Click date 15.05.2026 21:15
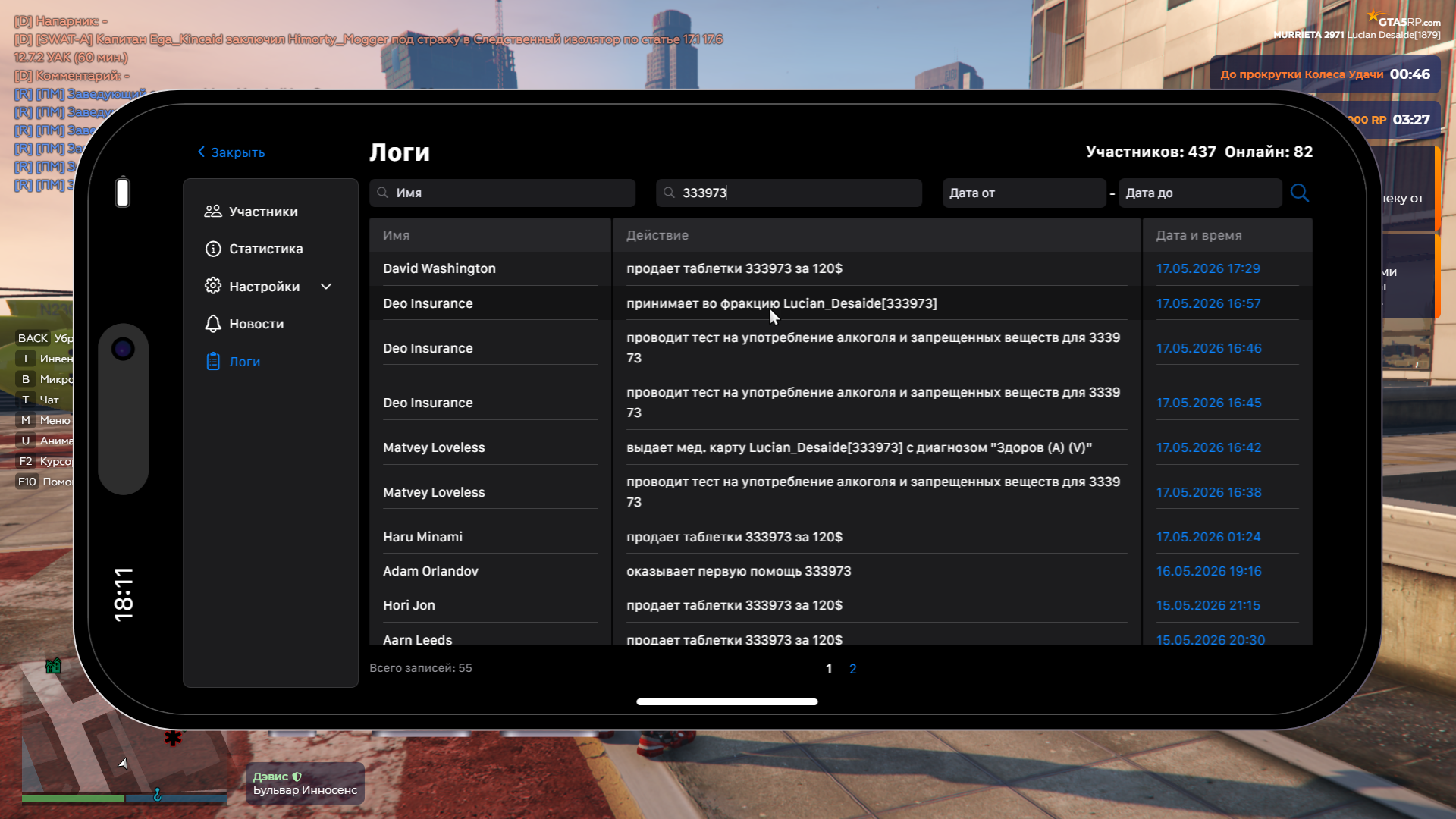Screen dimensions: 1456x819 (x=1208, y=605)
